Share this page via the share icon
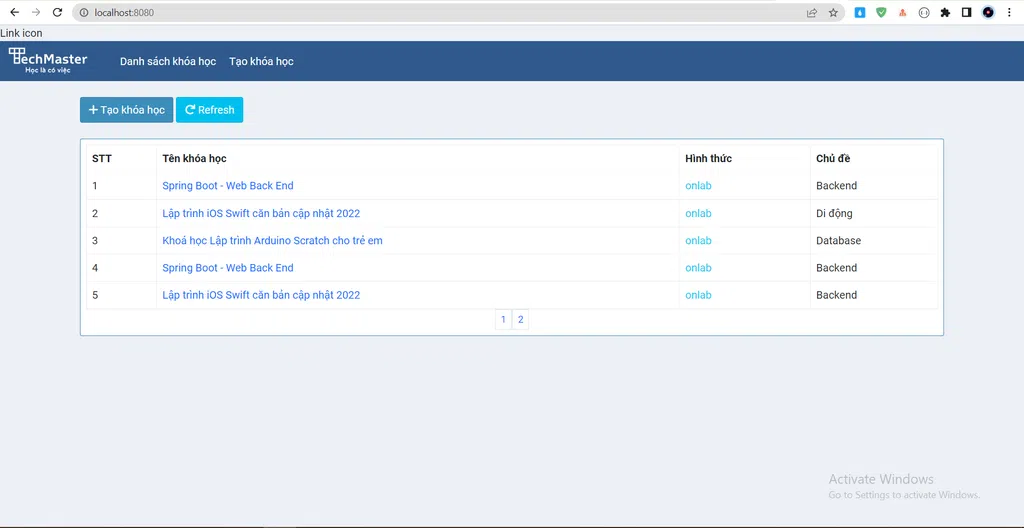Screen dimensions: 1024x528 812,12
